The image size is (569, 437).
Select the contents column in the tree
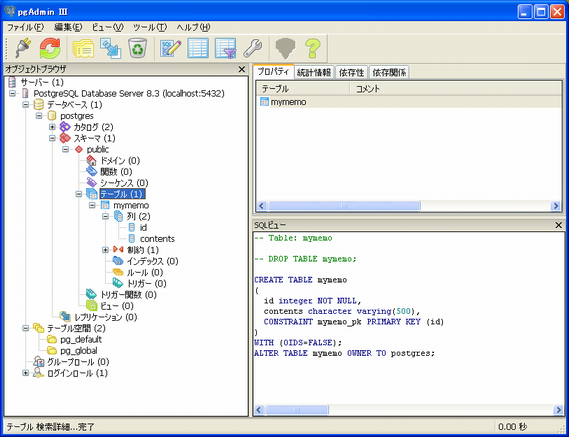[x=157, y=239]
